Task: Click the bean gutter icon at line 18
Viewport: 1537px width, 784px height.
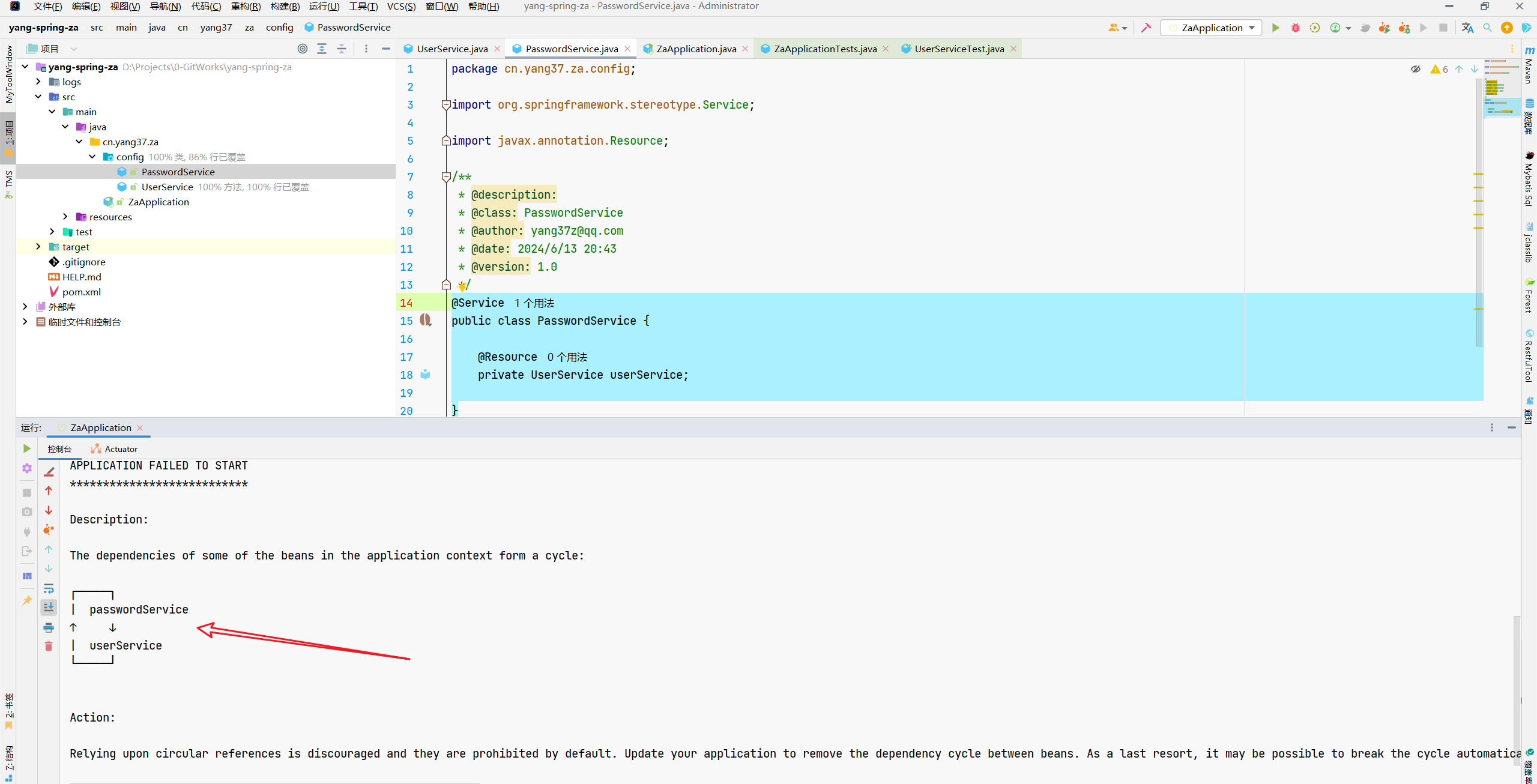Action: (x=426, y=375)
